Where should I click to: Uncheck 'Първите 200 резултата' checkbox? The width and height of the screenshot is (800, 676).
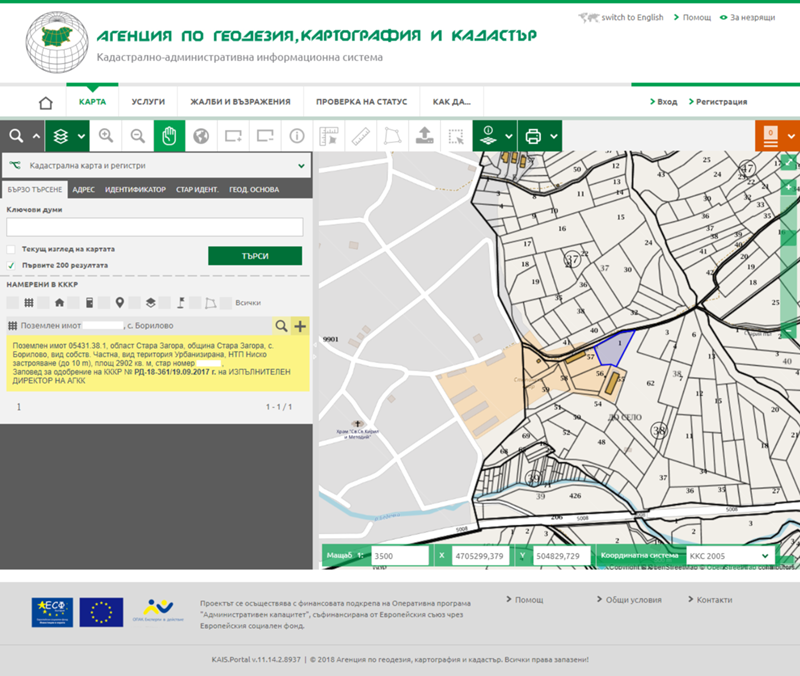pos(11,265)
